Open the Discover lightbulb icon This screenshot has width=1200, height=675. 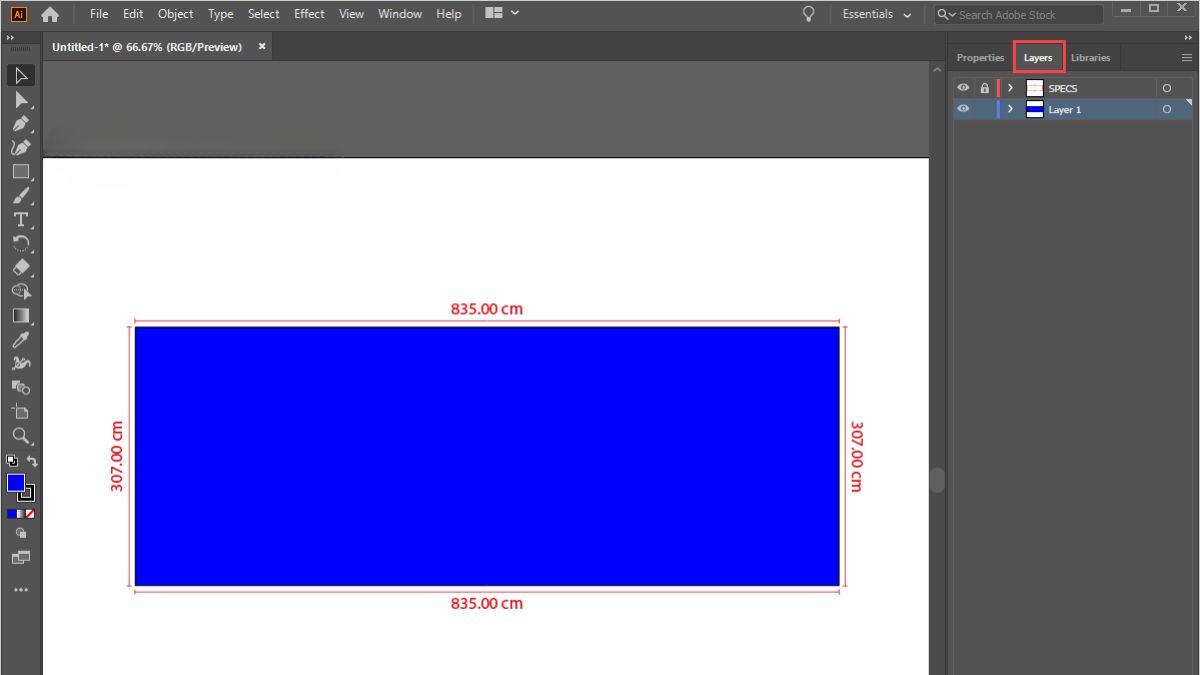pyautogui.click(x=809, y=14)
